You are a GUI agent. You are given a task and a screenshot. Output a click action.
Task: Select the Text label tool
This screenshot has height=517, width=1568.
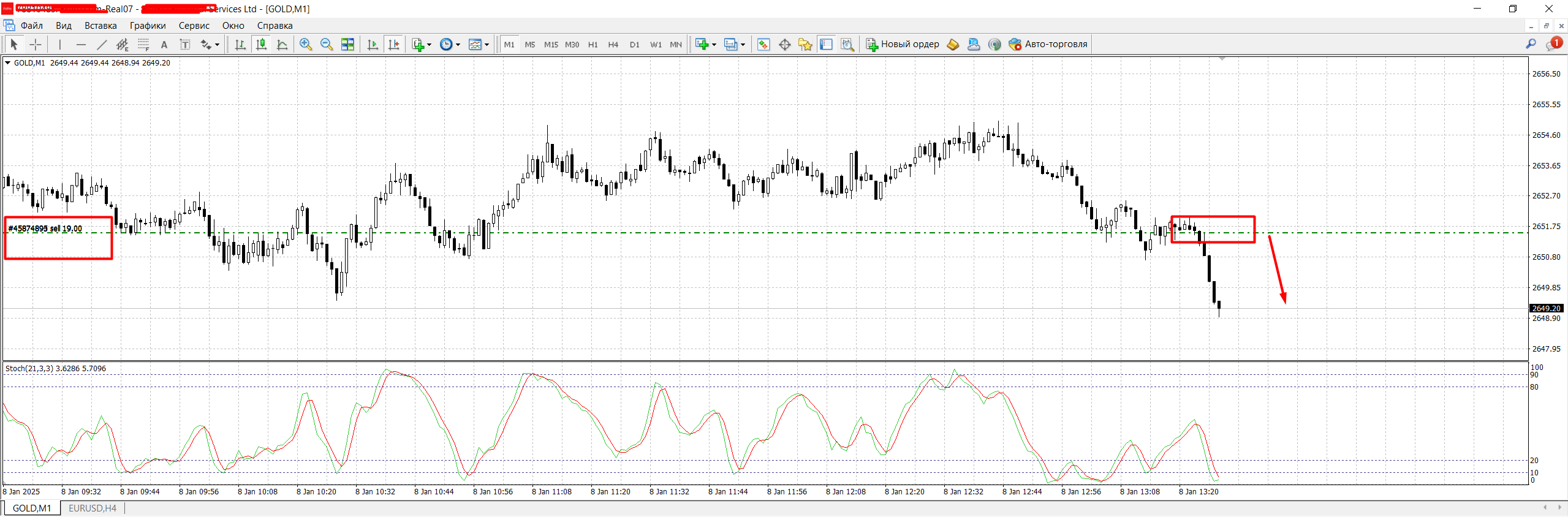pos(185,44)
